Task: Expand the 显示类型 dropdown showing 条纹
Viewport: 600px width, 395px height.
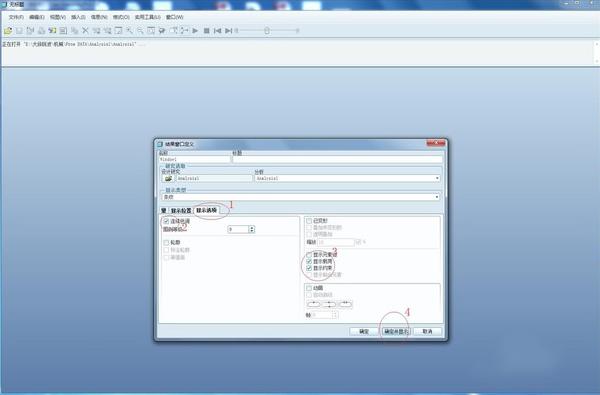Action: click(437, 197)
